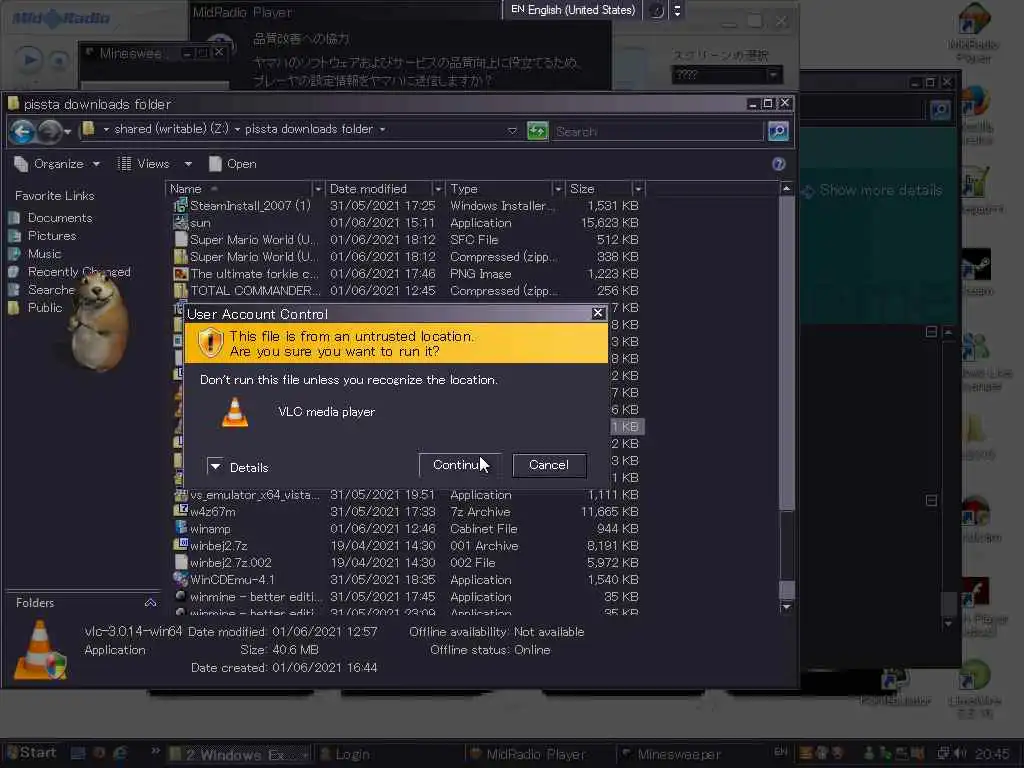Click the UAC shield warning icon
The height and width of the screenshot is (768, 1024).
click(210, 342)
